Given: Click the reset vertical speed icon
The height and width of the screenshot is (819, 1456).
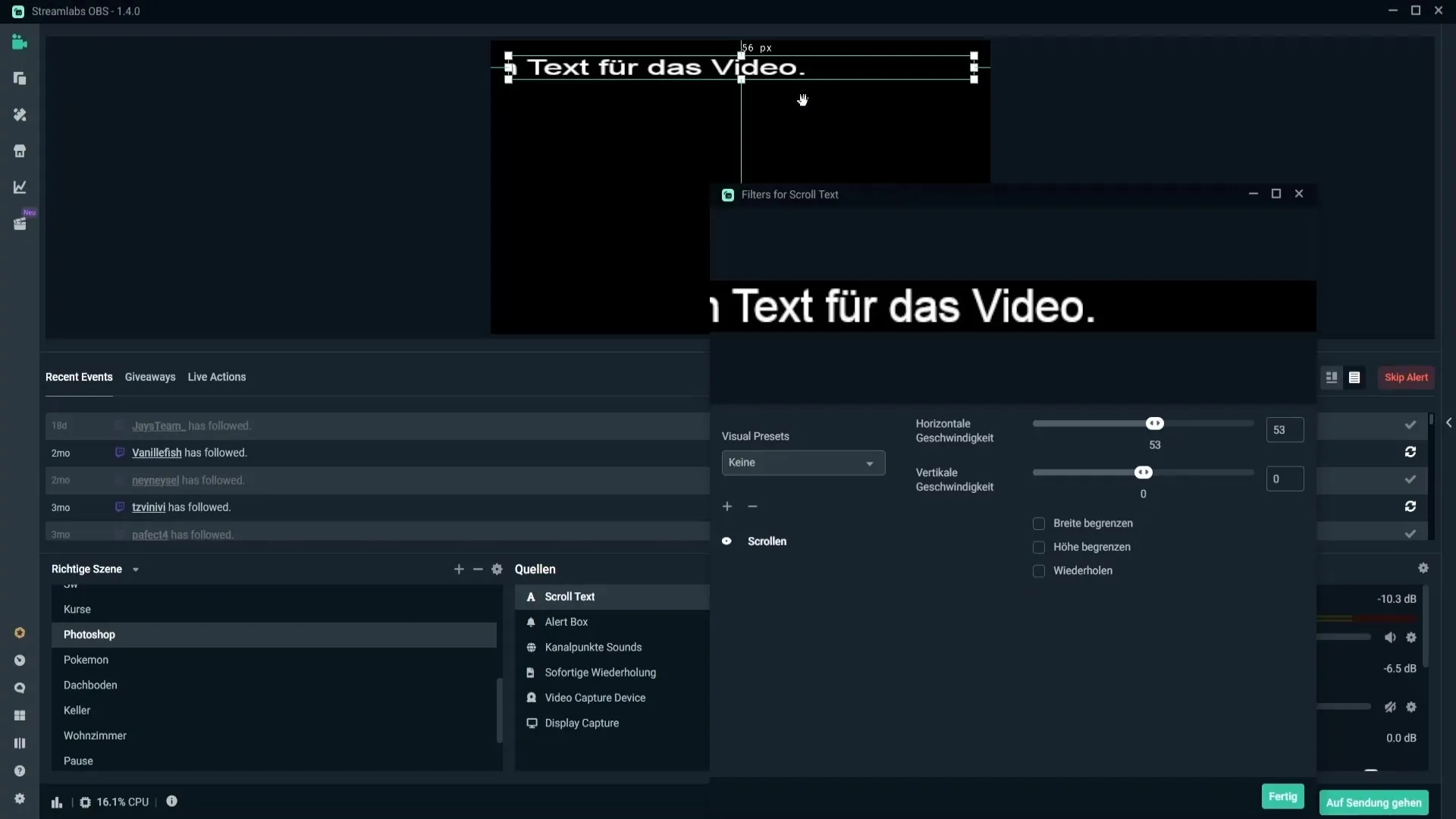Looking at the screenshot, I should (x=1410, y=506).
